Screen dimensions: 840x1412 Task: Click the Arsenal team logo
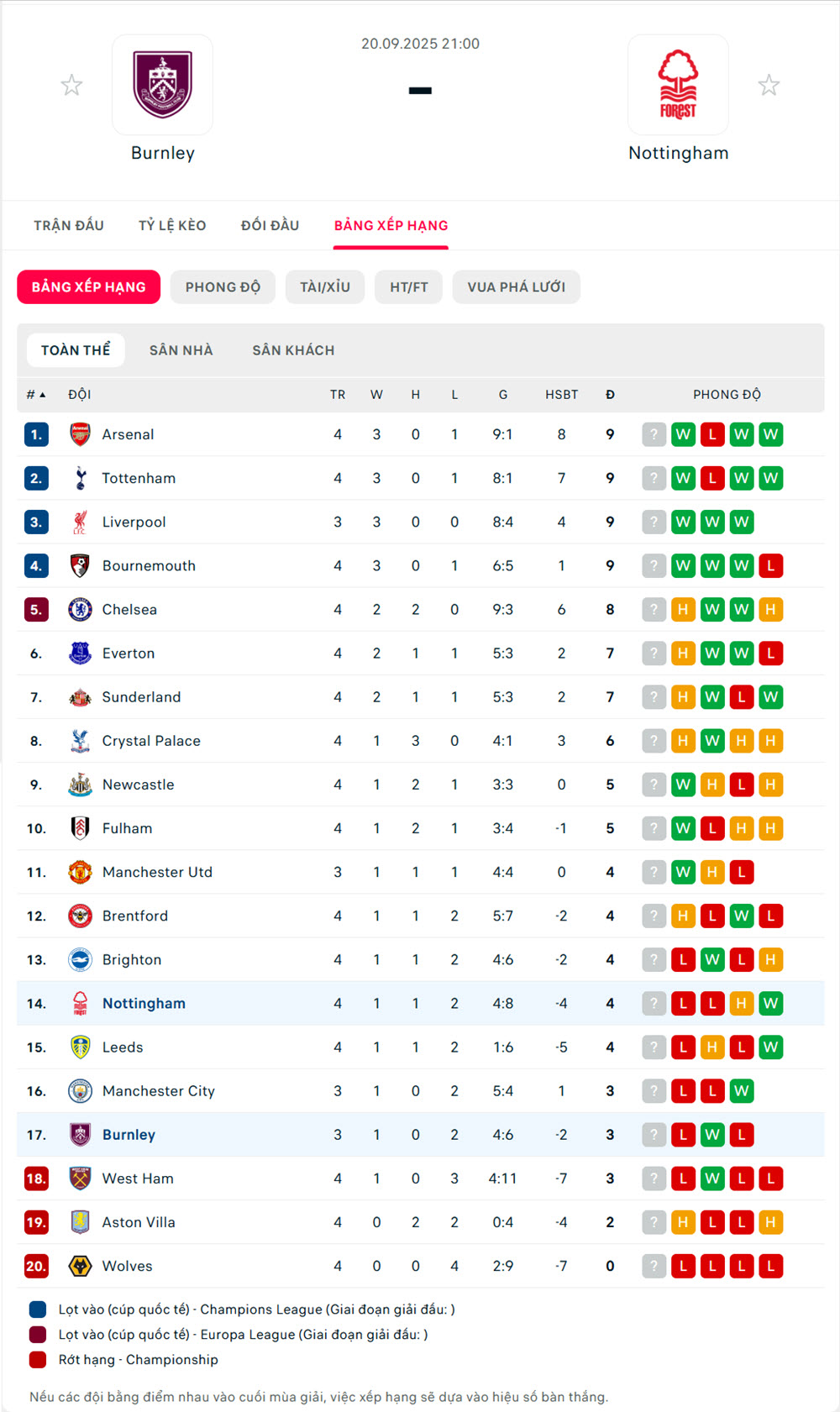(x=80, y=434)
